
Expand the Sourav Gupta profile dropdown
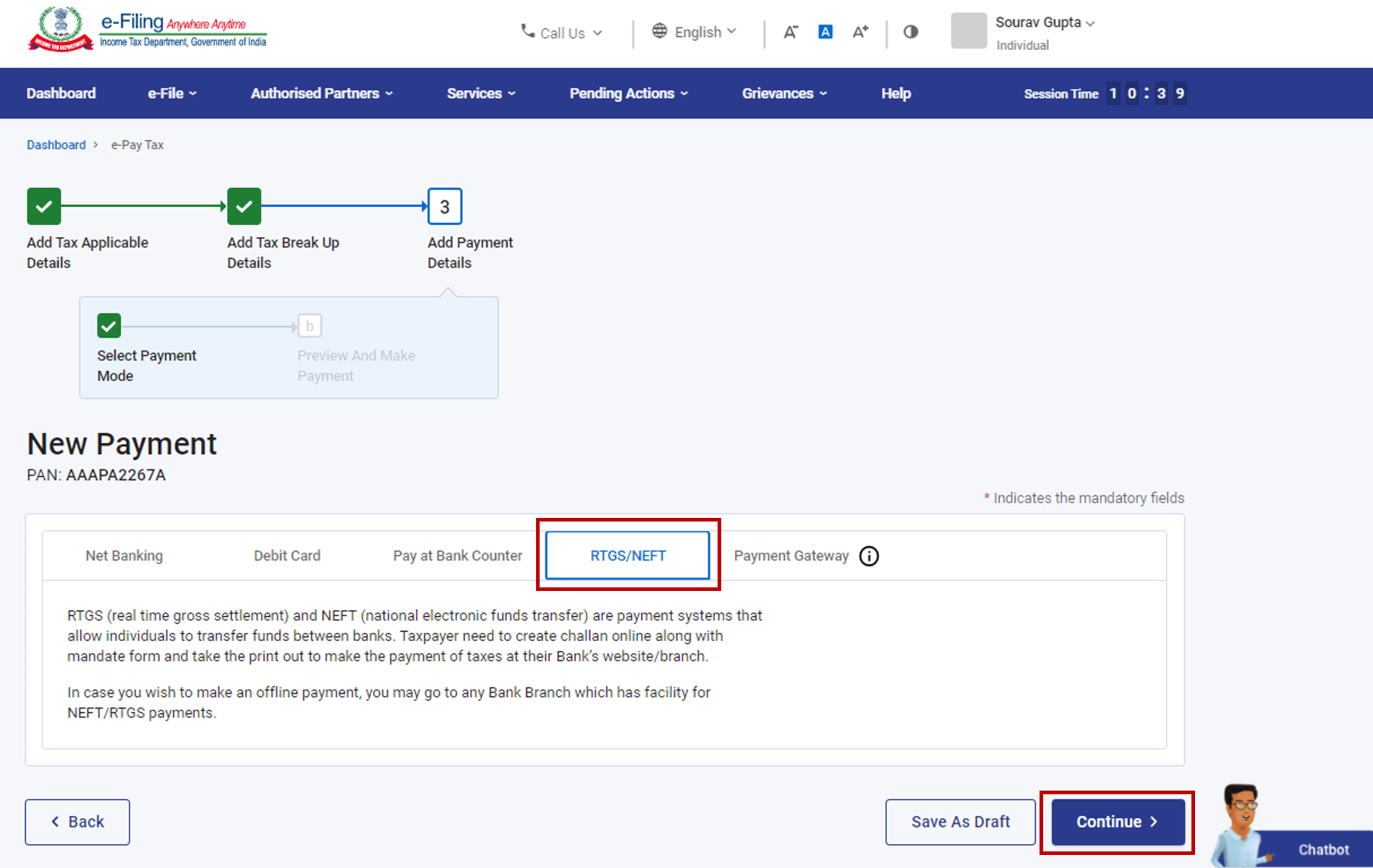[x=1045, y=22]
